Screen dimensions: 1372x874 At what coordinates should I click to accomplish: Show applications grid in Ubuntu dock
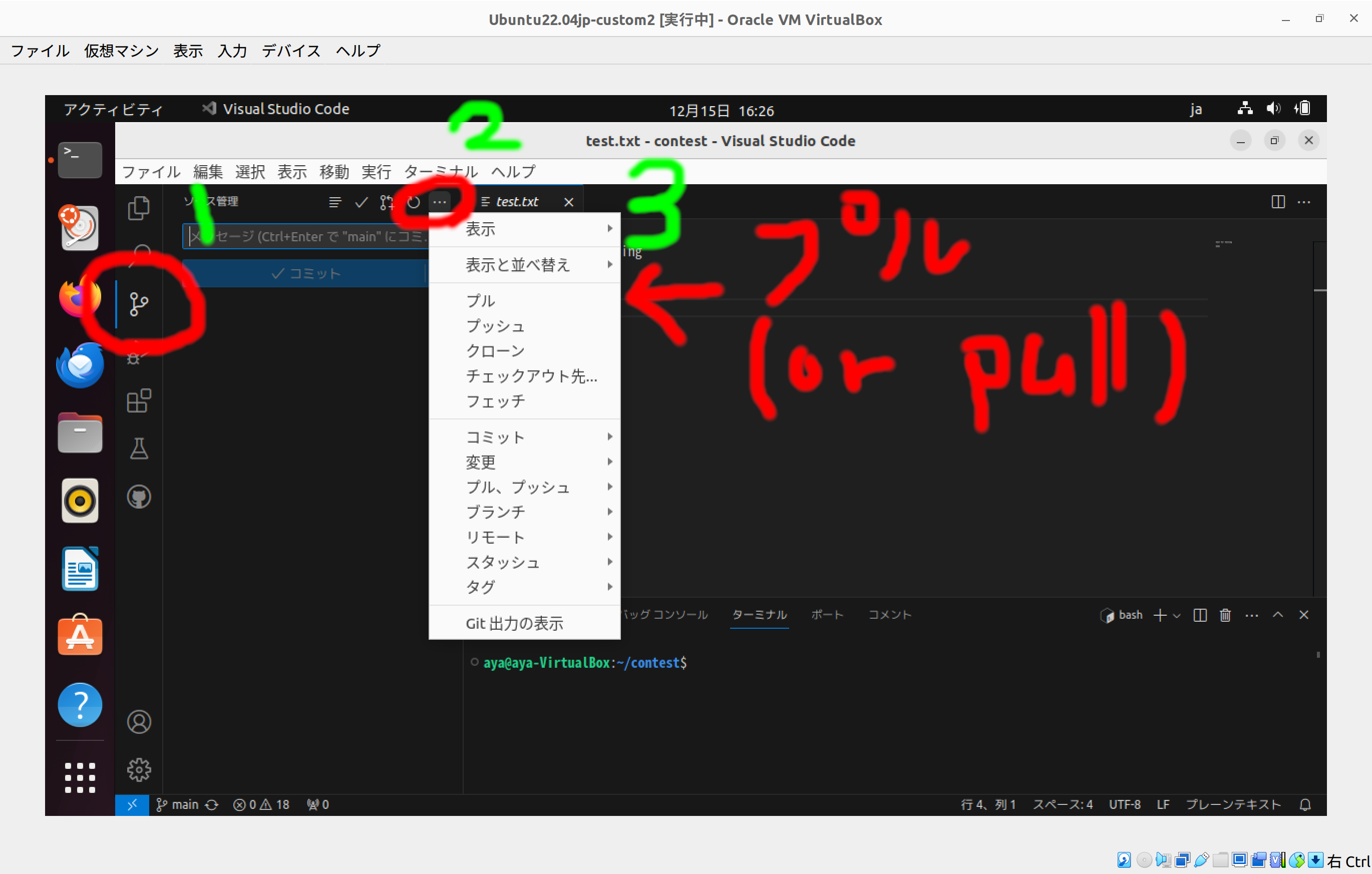(x=80, y=777)
